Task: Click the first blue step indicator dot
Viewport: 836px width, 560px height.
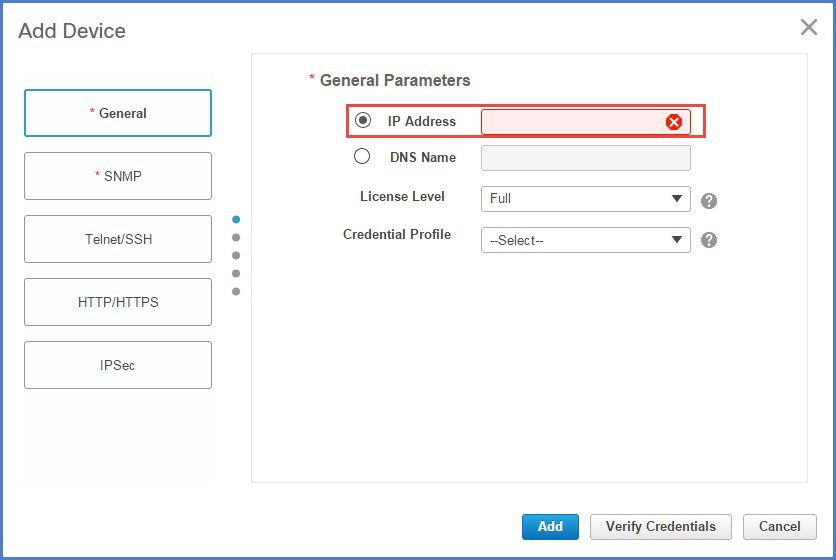Action: [x=236, y=219]
